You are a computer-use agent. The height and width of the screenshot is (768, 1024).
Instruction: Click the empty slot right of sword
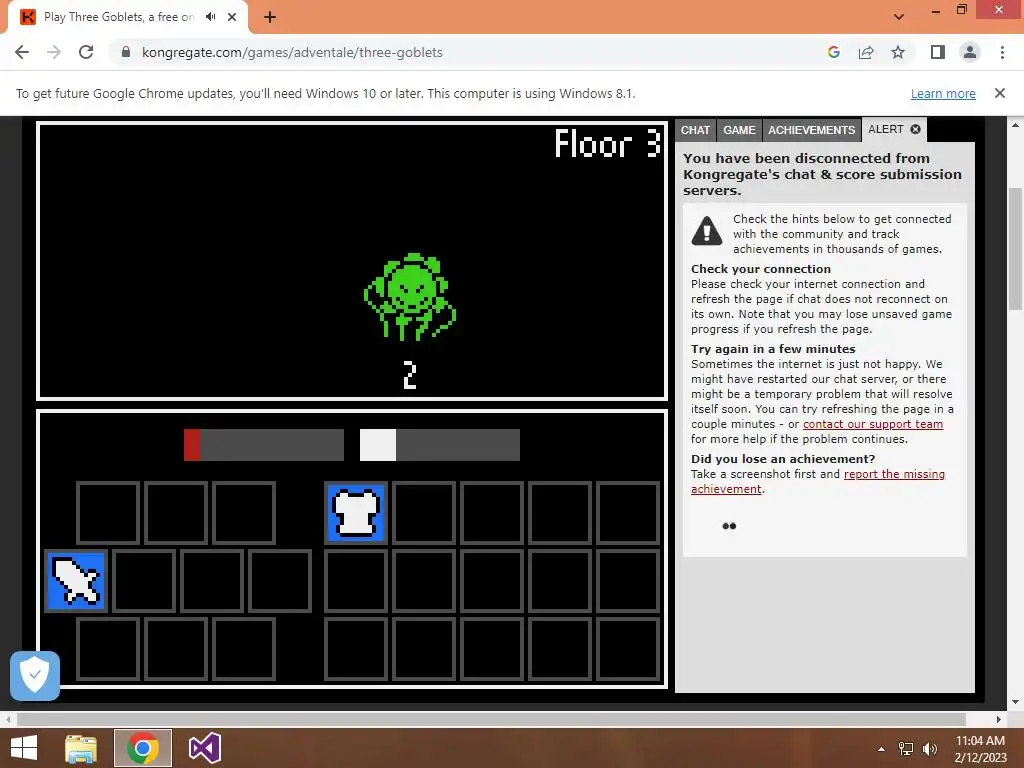(x=144, y=581)
